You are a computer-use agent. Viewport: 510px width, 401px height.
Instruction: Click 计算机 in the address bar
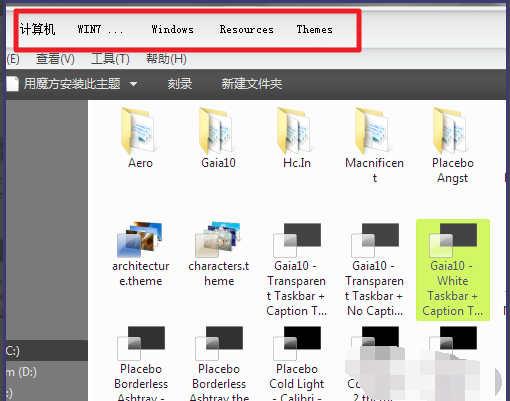(37, 29)
